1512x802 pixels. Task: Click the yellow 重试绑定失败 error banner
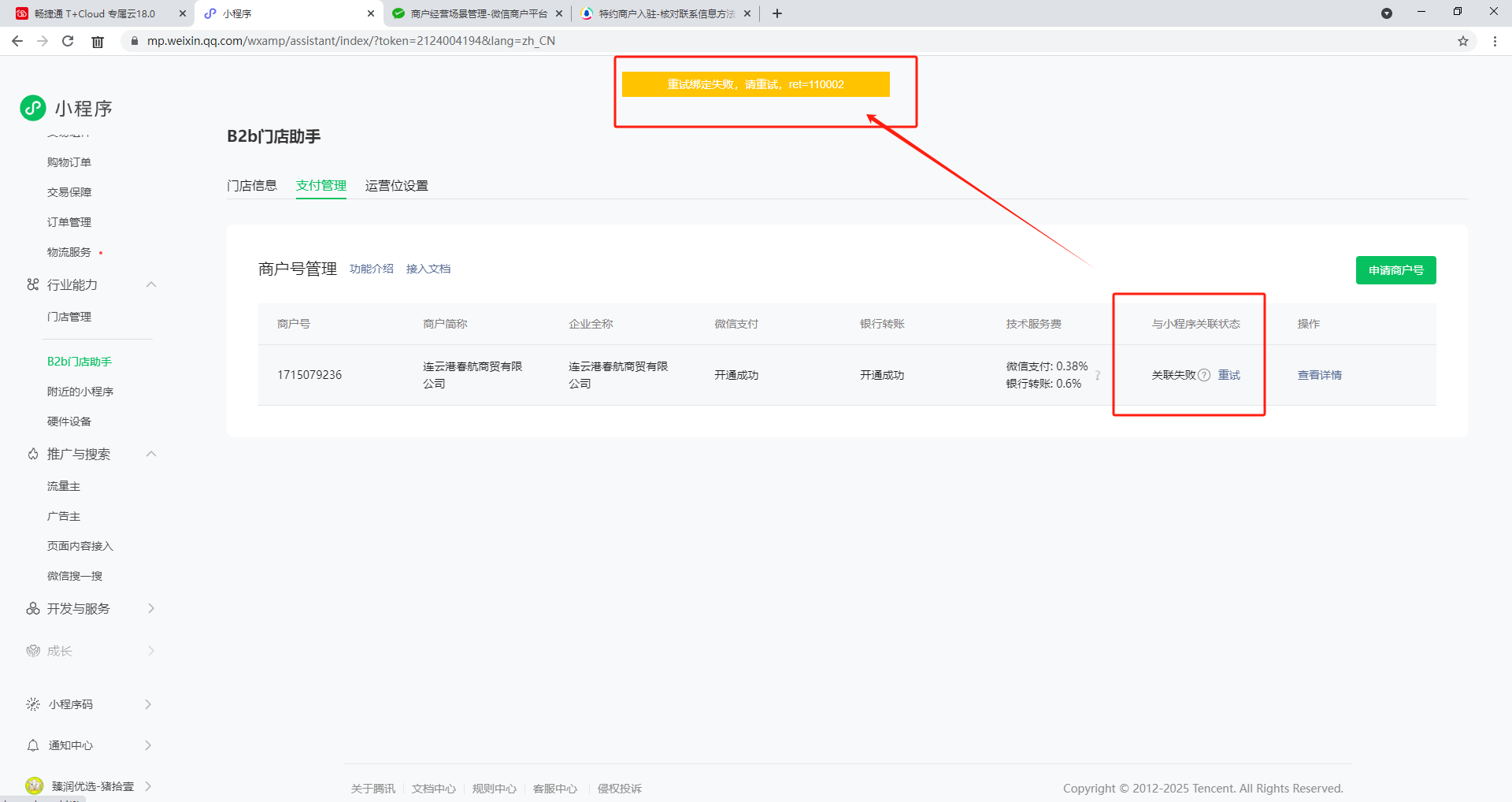[756, 84]
